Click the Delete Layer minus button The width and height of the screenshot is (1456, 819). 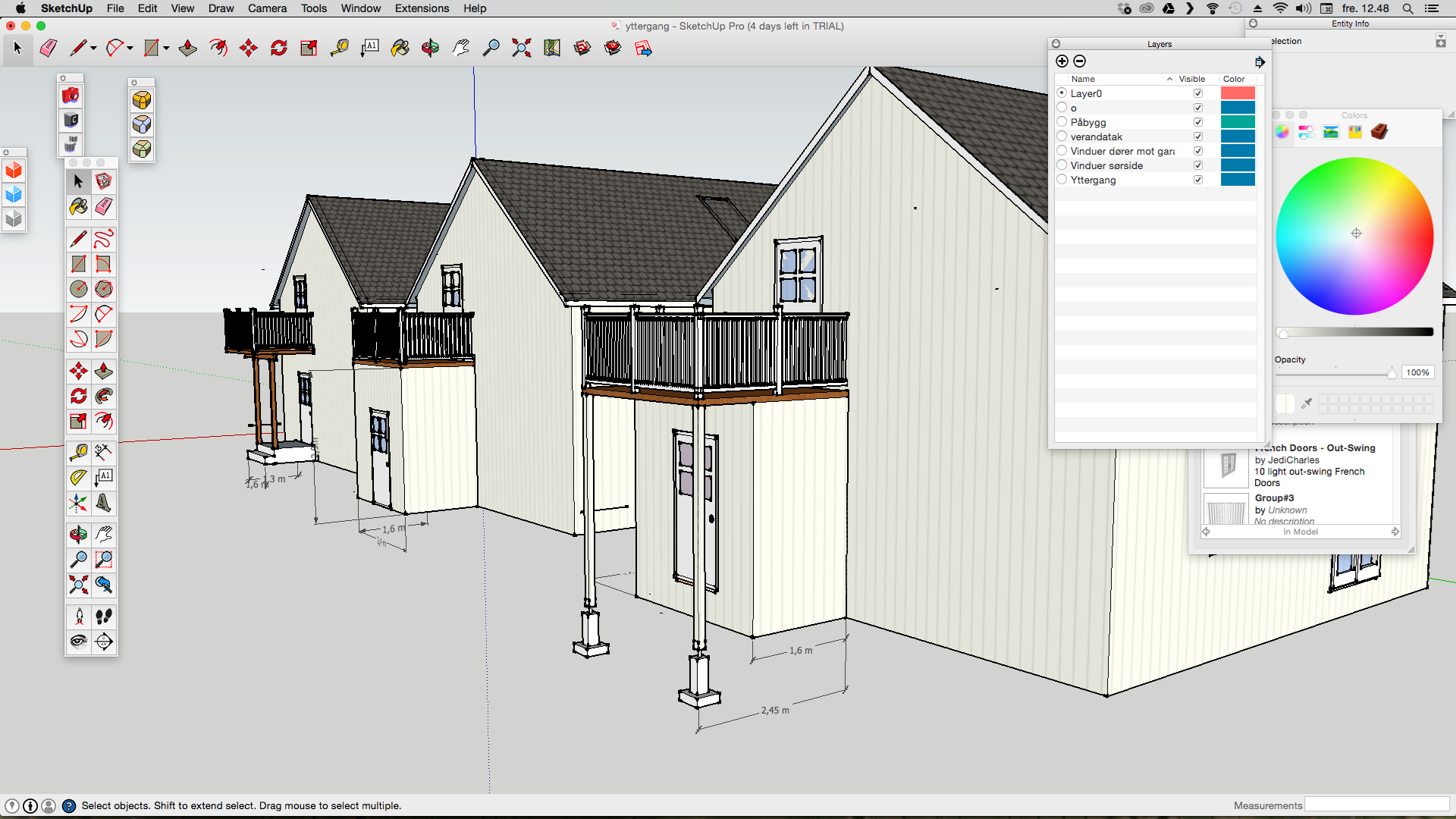(x=1080, y=61)
